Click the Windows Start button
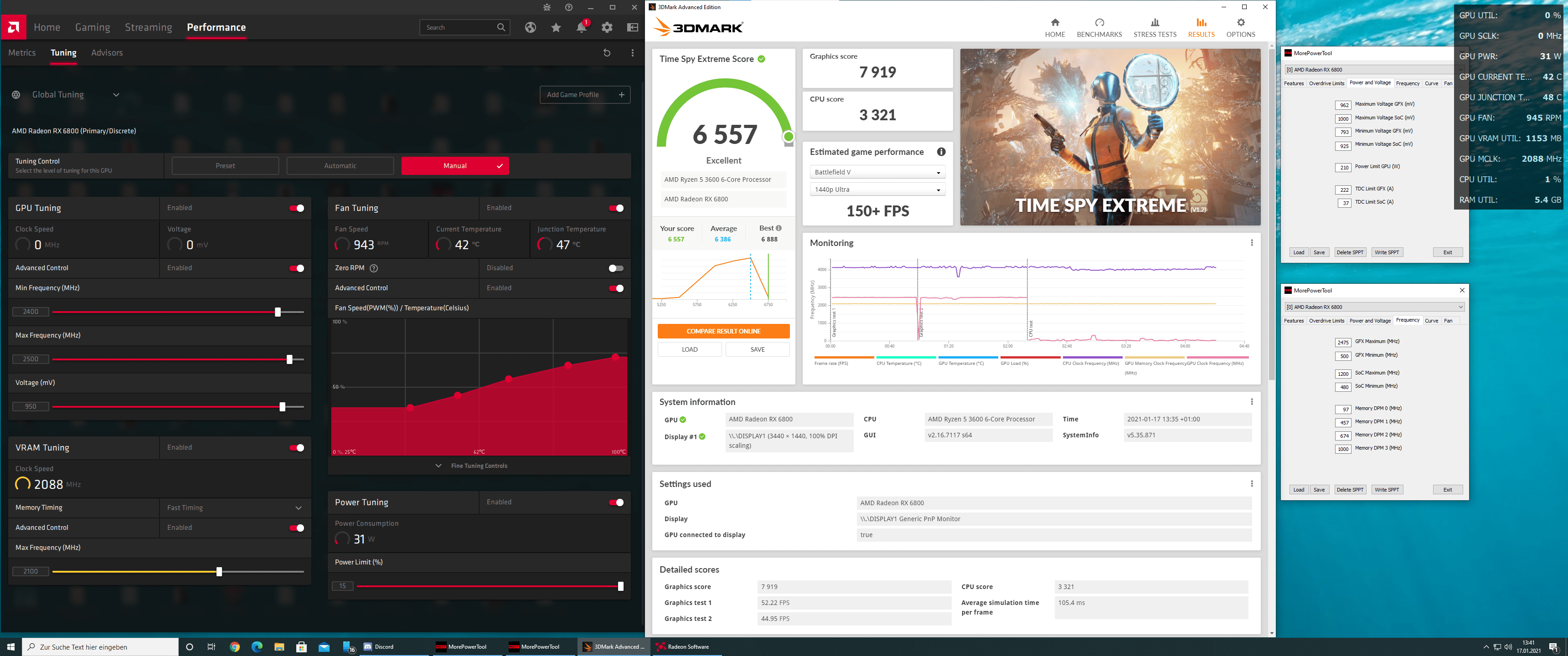 (x=10, y=647)
